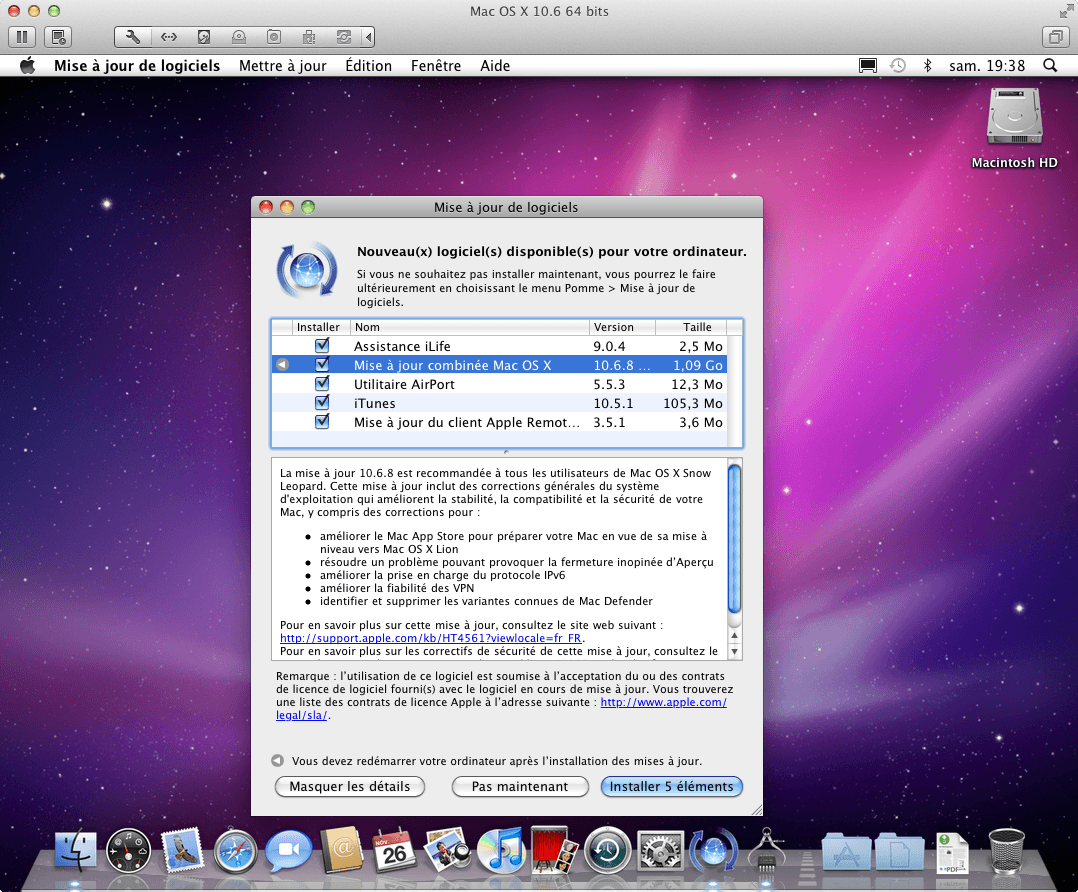Select the iTunes row name
The width and height of the screenshot is (1078, 892).
375,404
